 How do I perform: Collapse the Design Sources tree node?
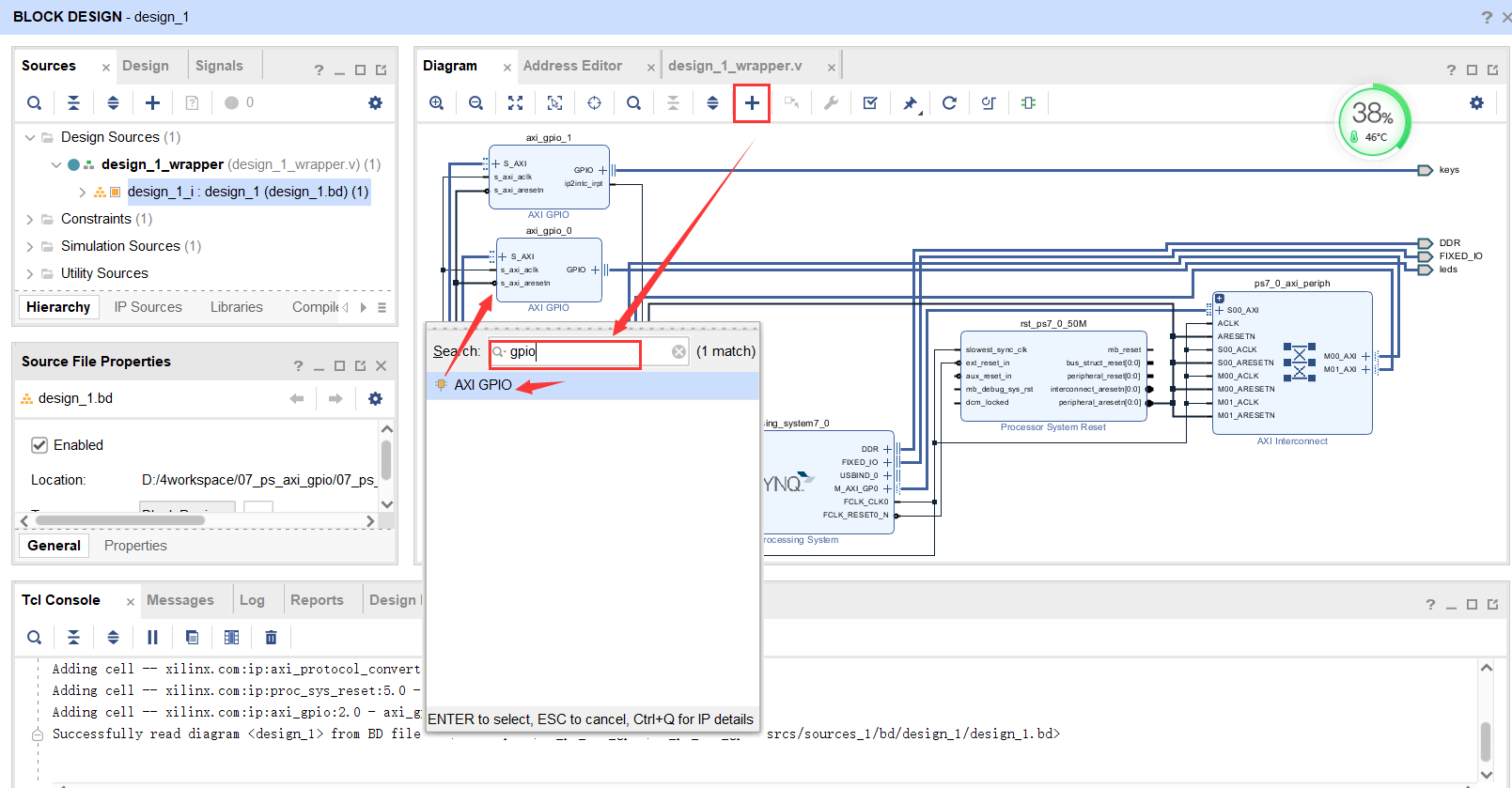pos(30,138)
